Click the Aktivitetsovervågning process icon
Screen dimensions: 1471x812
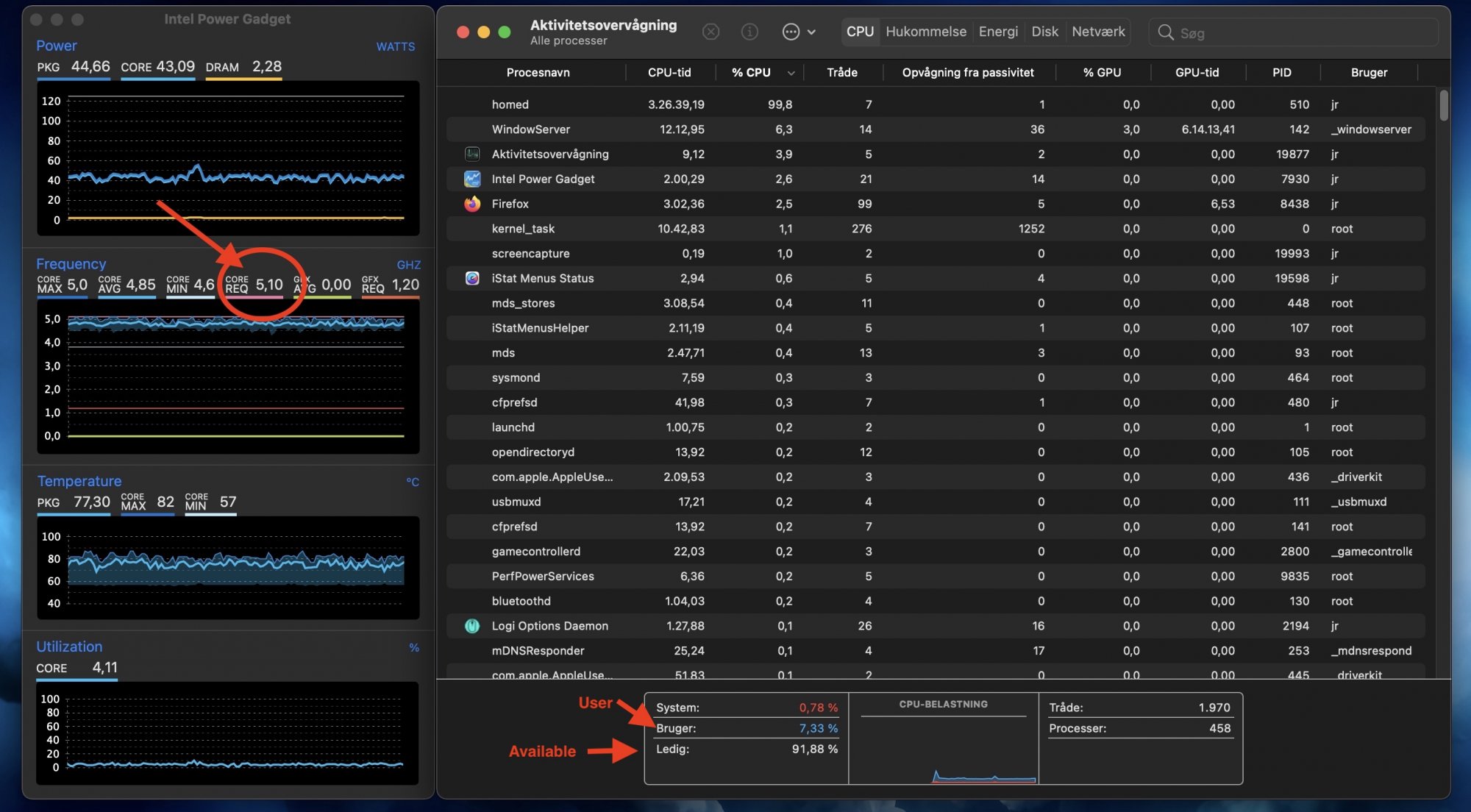[472, 154]
